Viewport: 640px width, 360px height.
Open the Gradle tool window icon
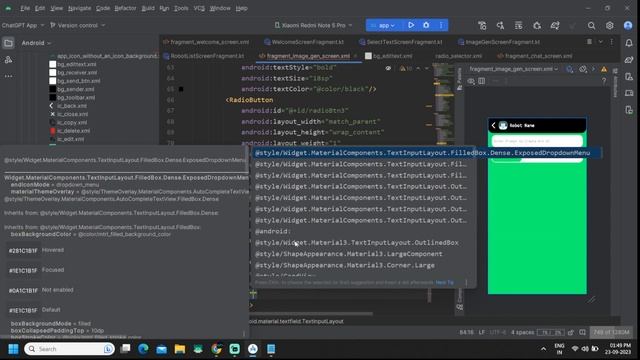629,60
